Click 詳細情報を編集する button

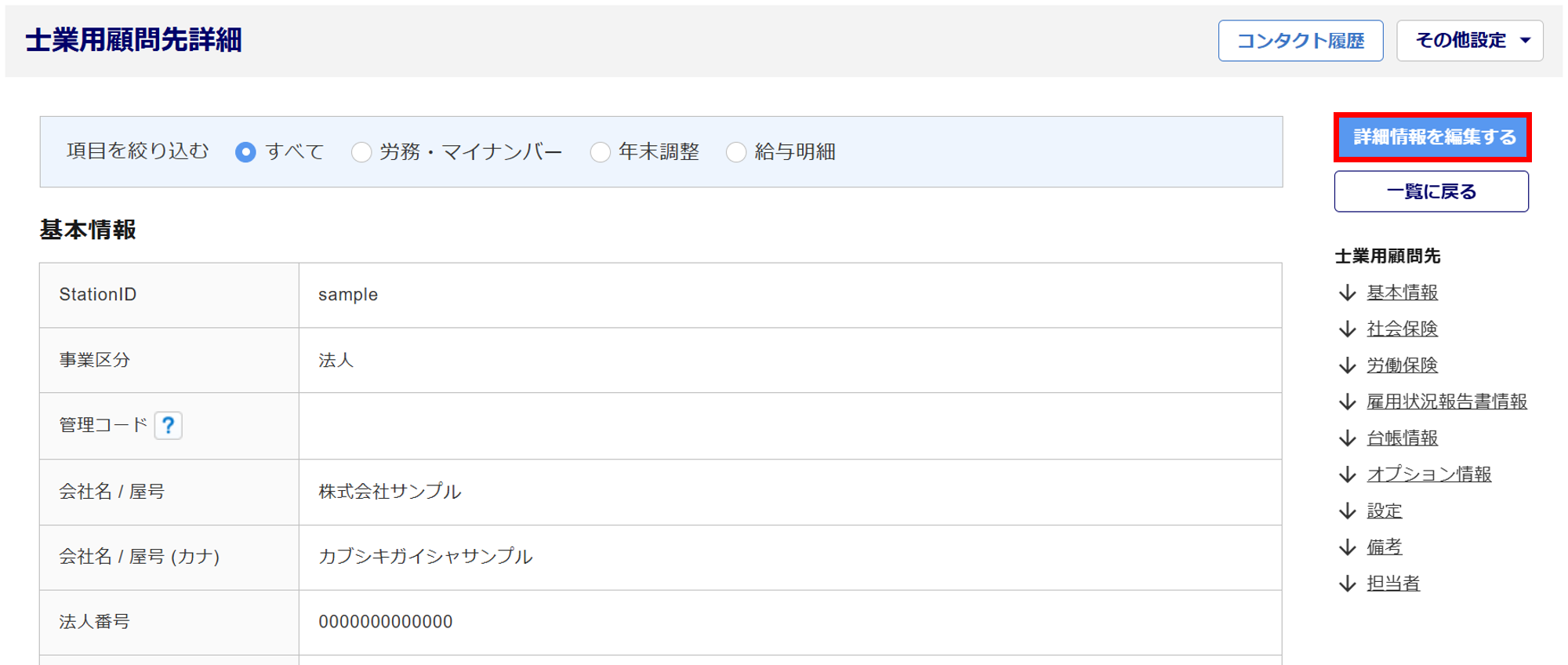pyautogui.click(x=1432, y=137)
